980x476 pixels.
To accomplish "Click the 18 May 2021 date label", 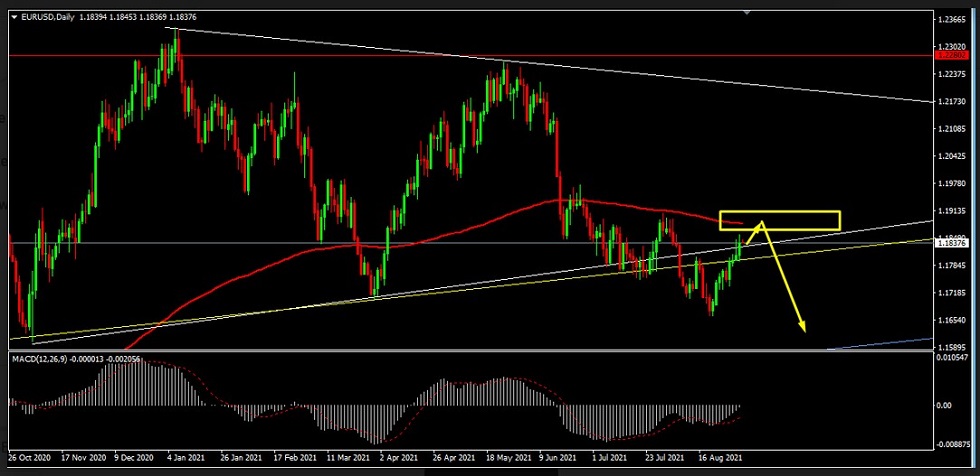I will coord(507,457).
